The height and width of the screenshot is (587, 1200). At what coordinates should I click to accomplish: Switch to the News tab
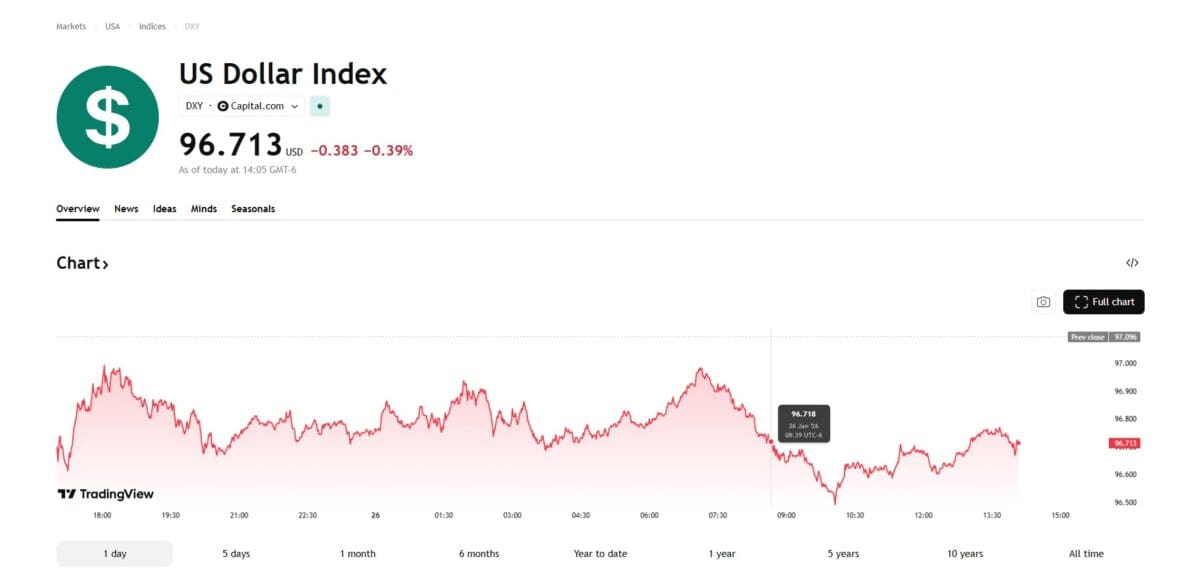[126, 209]
